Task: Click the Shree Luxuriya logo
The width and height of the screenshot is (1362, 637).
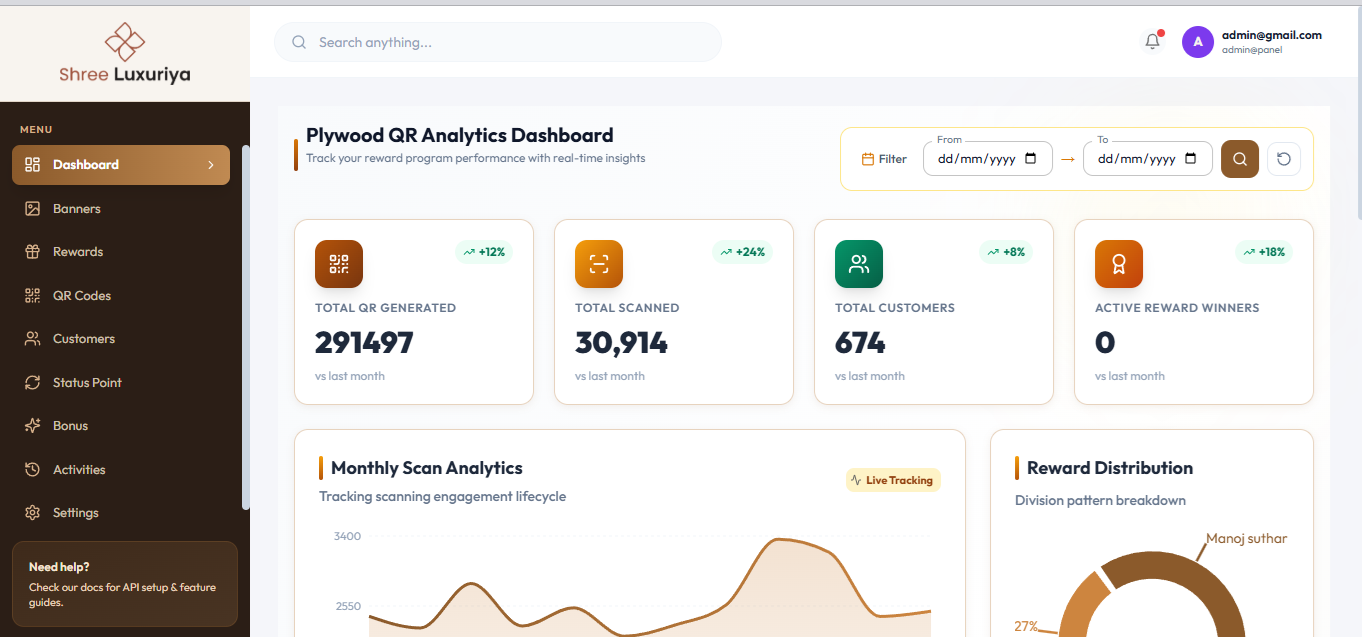Action: click(x=125, y=52)
